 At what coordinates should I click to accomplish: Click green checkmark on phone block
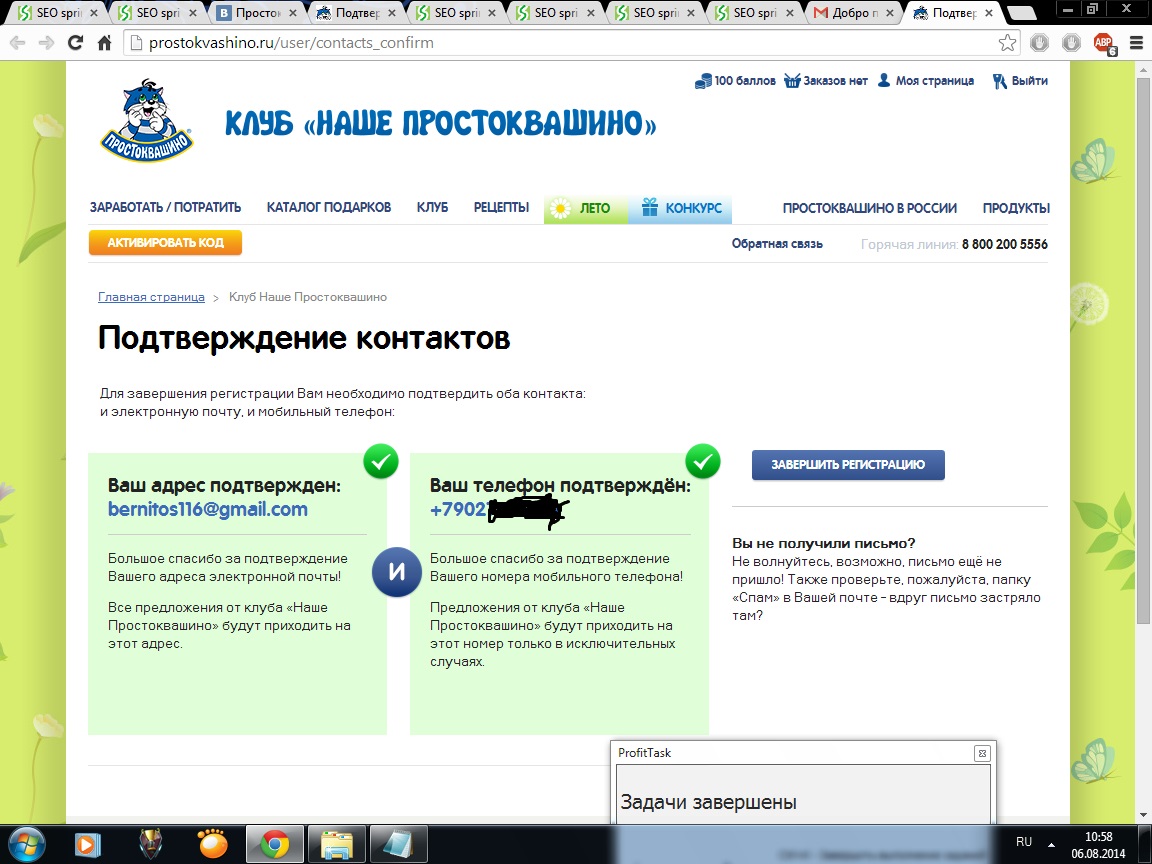coord(702,461)
